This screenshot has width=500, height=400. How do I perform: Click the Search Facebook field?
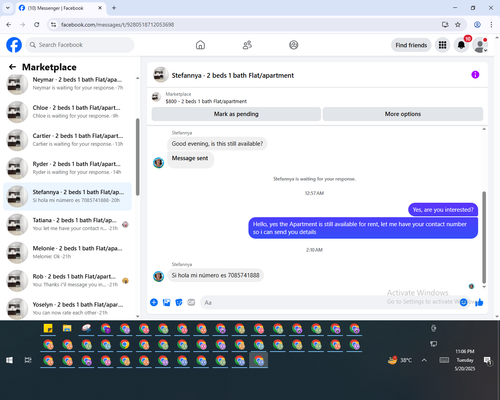click(x=80, y=45)
